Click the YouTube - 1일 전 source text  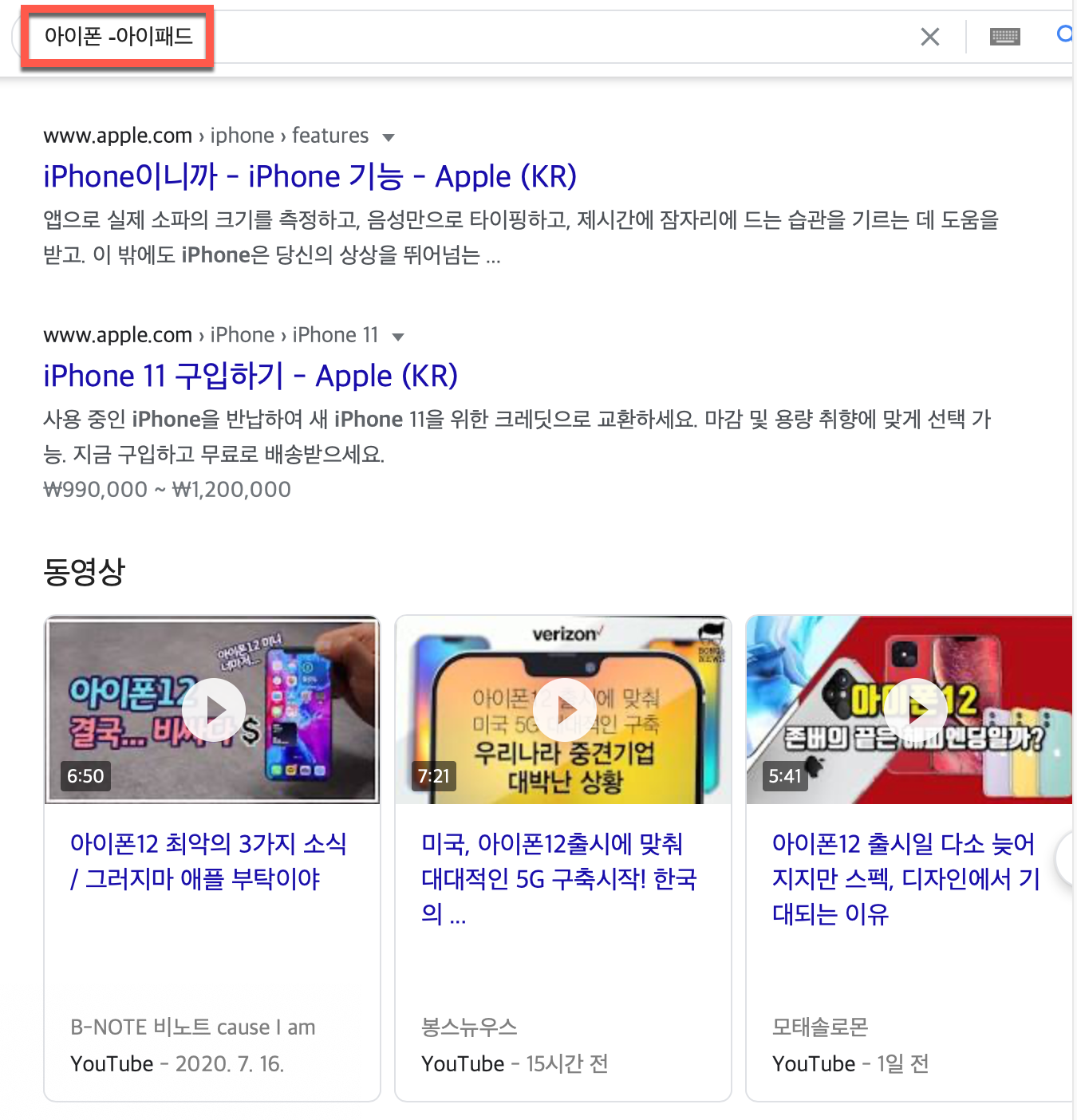click(x=850, y=1063)
